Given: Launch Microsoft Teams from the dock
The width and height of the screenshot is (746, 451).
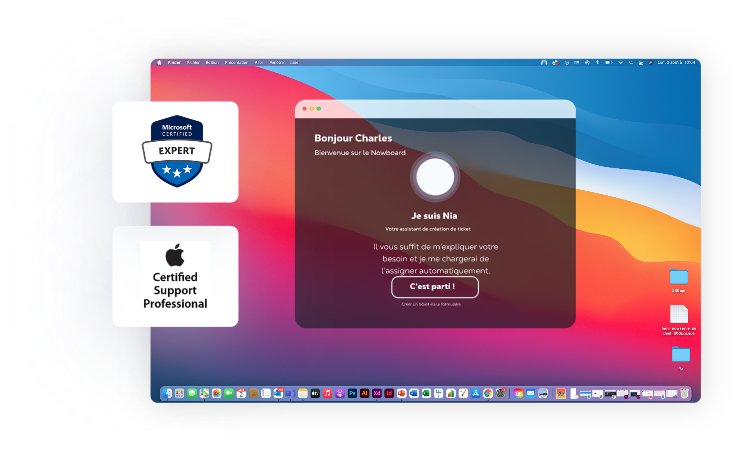Looking at the screenshot, I should (x=291, y=393).
